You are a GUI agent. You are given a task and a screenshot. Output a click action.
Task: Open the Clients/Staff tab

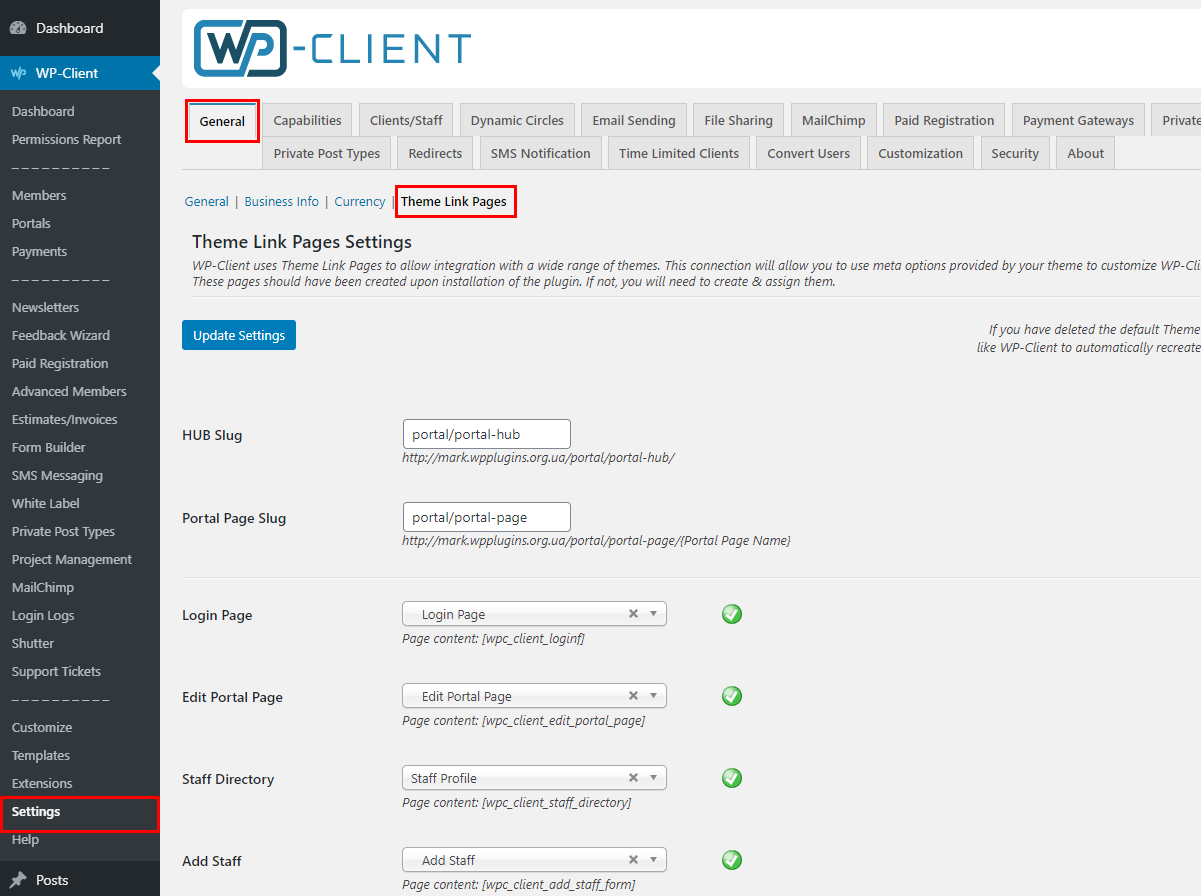point(406,120)
